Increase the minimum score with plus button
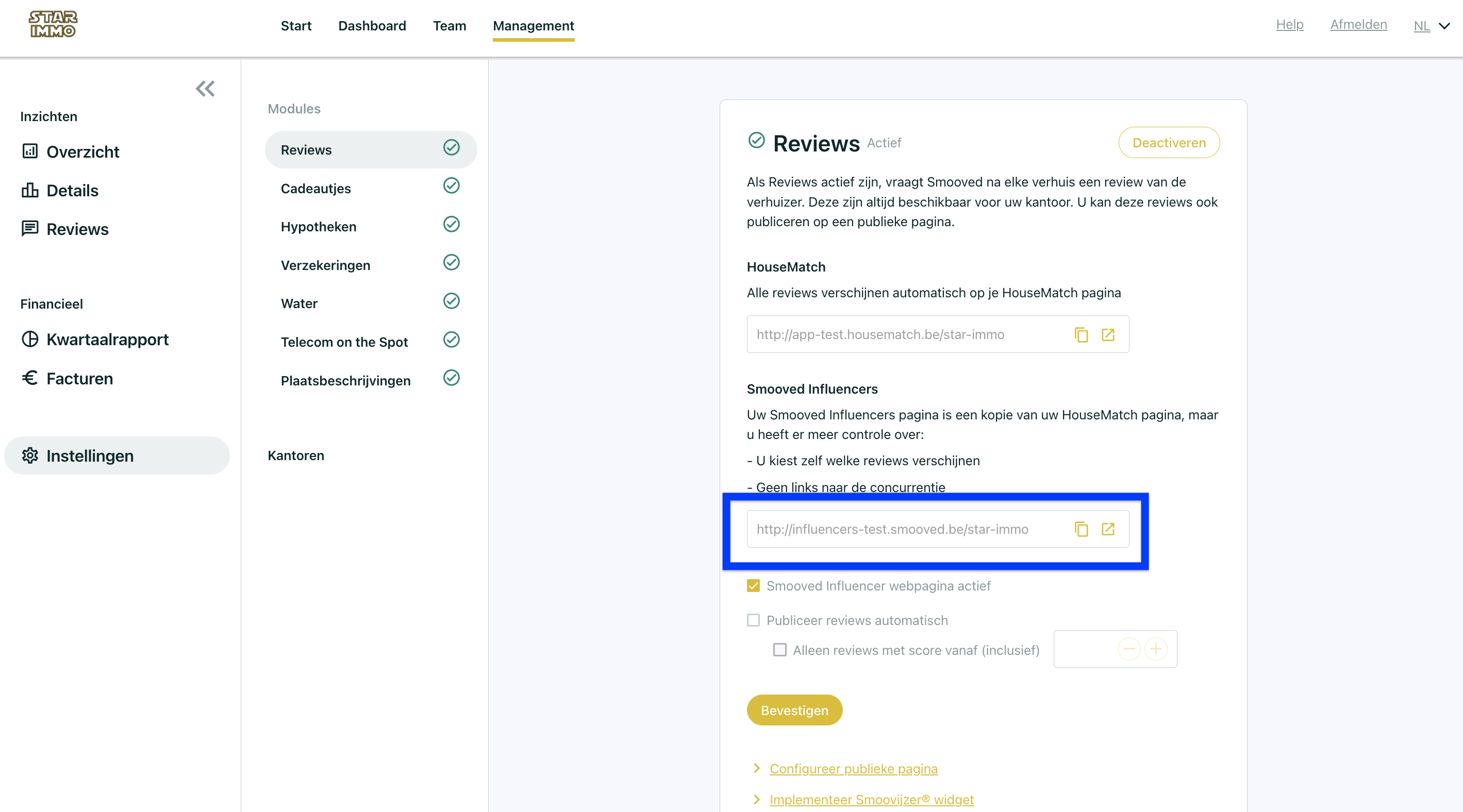This screenshot has height=812, width=1463. click(1156, 649)
